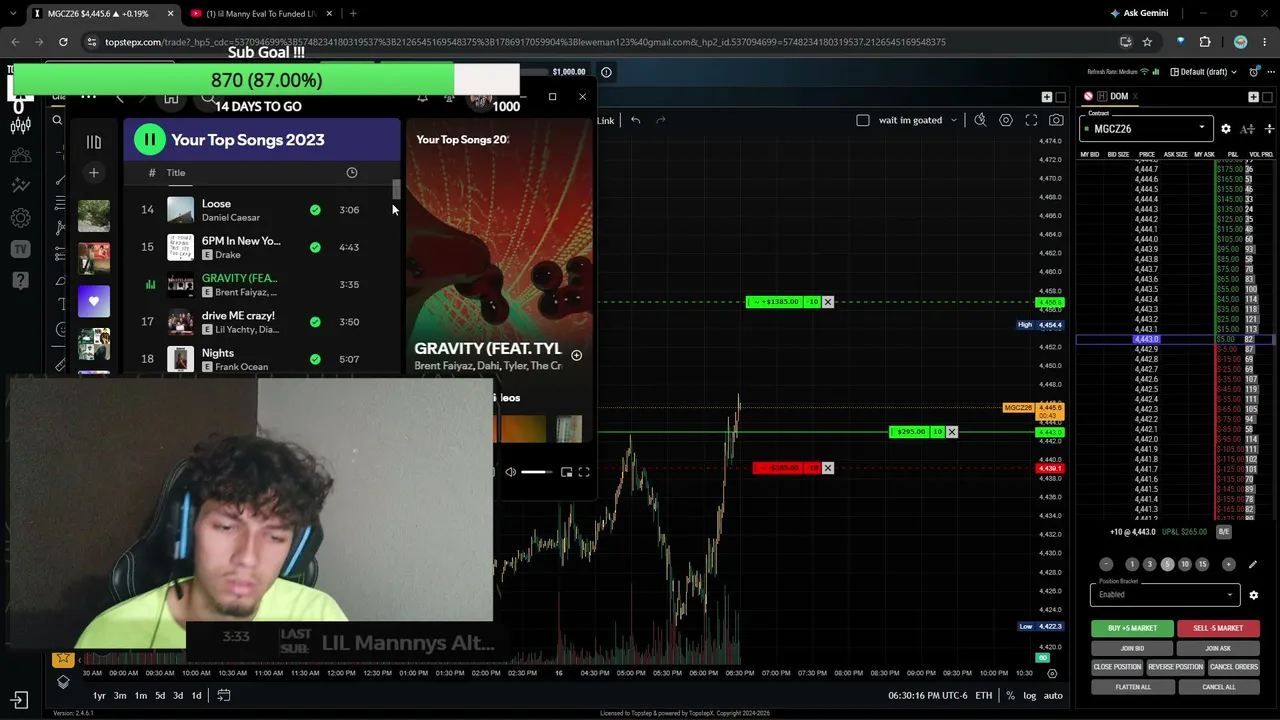Screen dimensions: 1280x720
Task: Open Your Library in the Spotify sidebar
Action: (x=94, y=142)
